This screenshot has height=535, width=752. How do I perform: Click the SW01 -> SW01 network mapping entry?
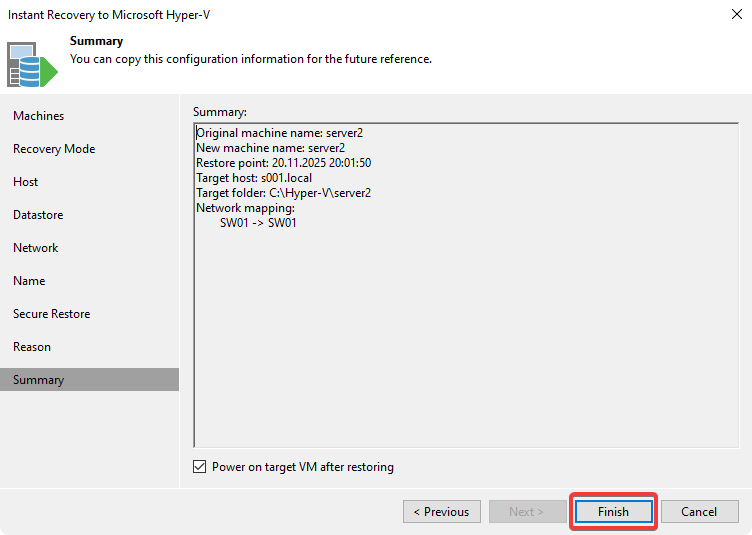pos(258,223)
